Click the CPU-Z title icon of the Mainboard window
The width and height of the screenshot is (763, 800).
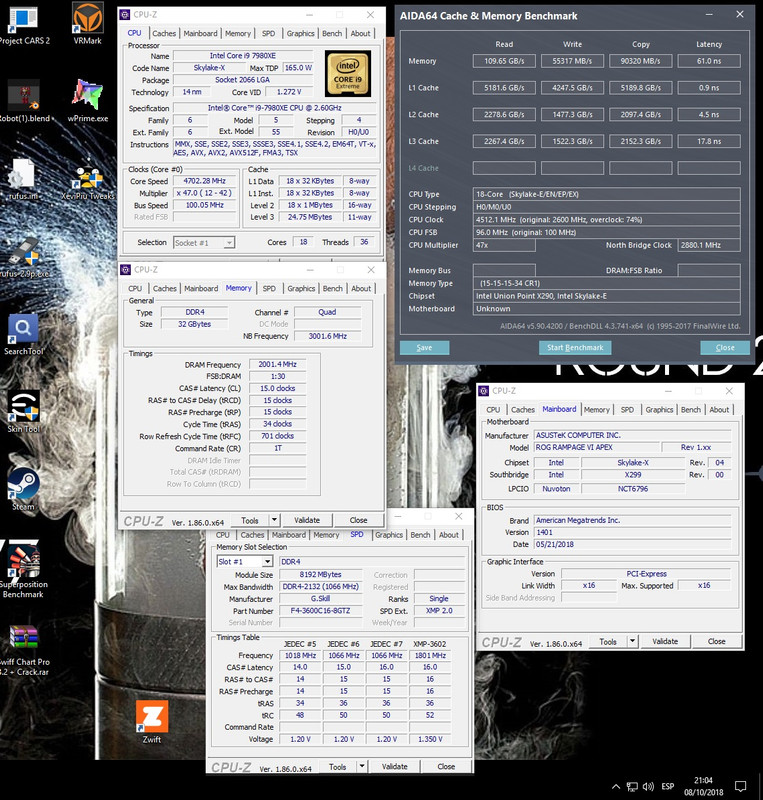(483, 391)
